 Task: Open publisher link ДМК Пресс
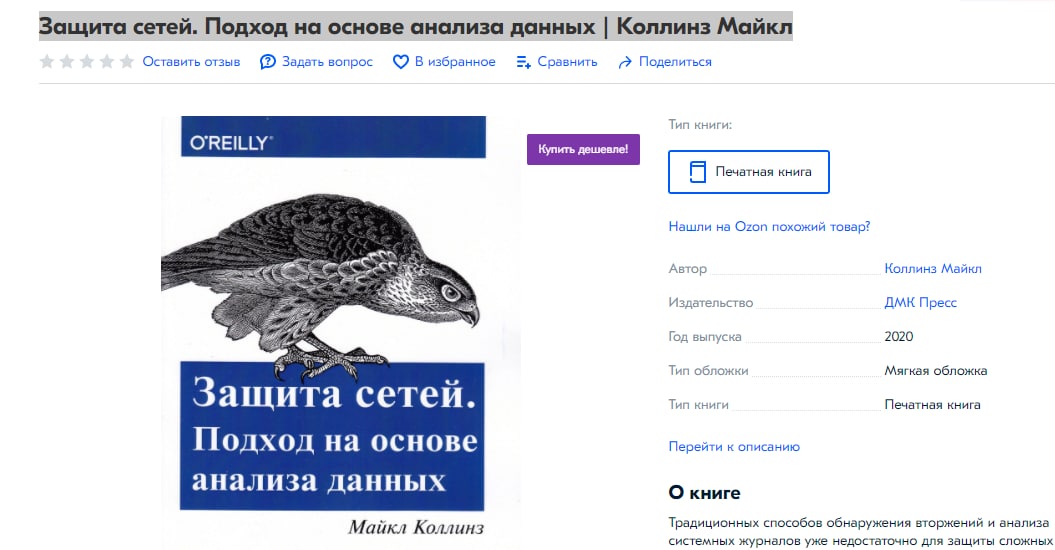[x=920, y=303]
